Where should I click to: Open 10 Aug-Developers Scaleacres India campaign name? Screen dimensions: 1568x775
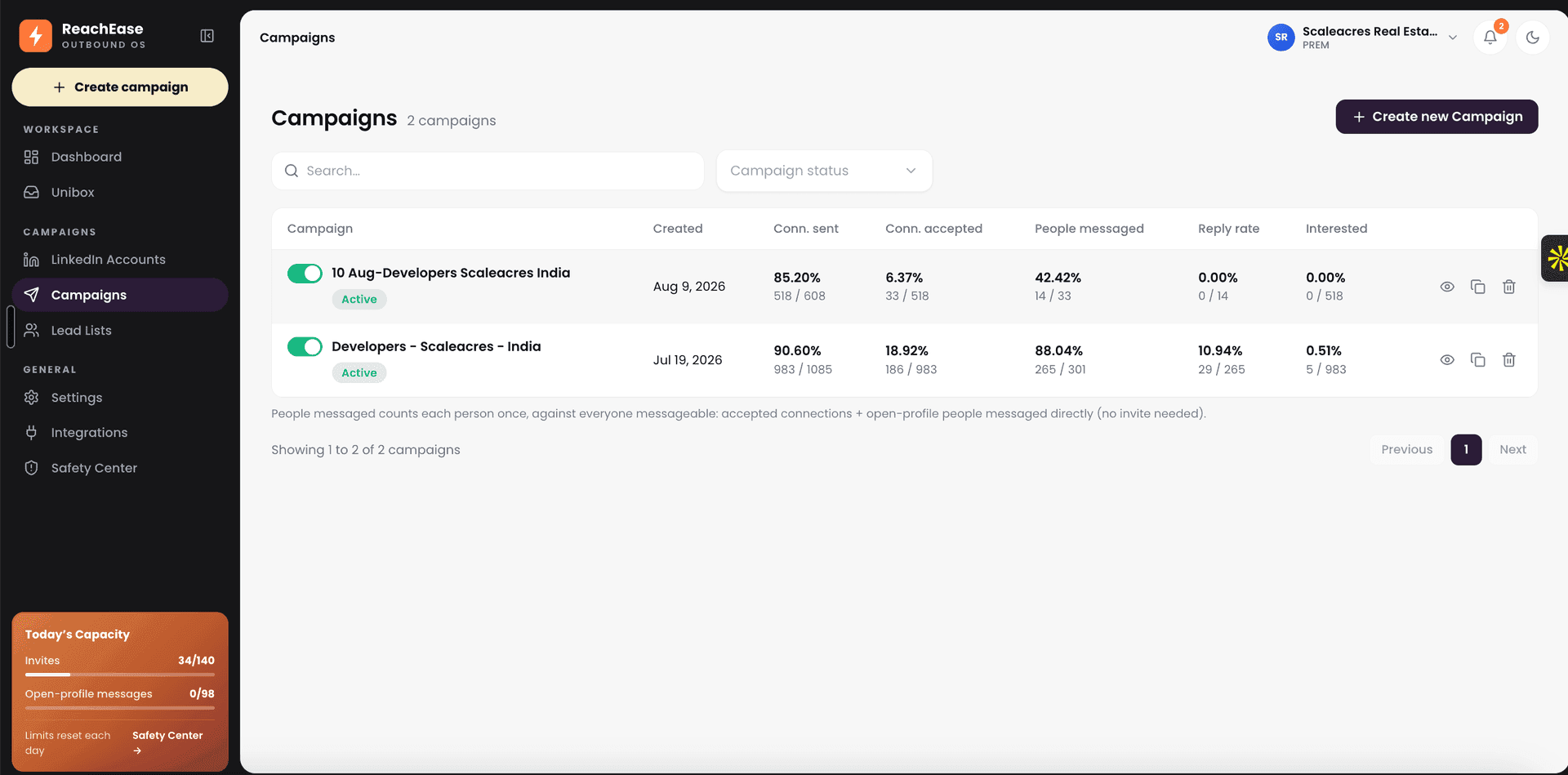tap(451, 273)
